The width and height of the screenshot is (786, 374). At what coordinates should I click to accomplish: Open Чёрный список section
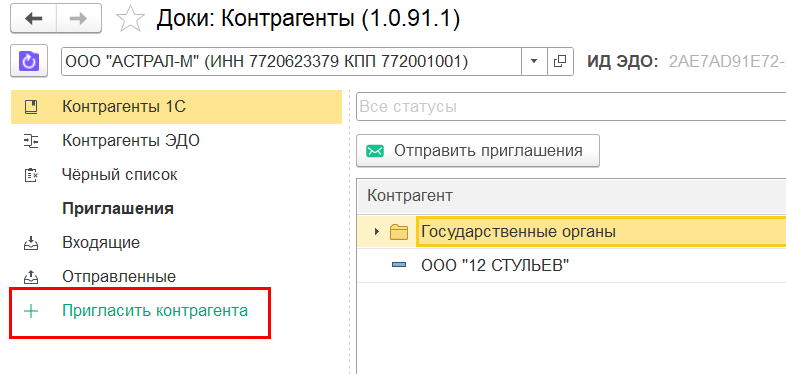[120, 175]
